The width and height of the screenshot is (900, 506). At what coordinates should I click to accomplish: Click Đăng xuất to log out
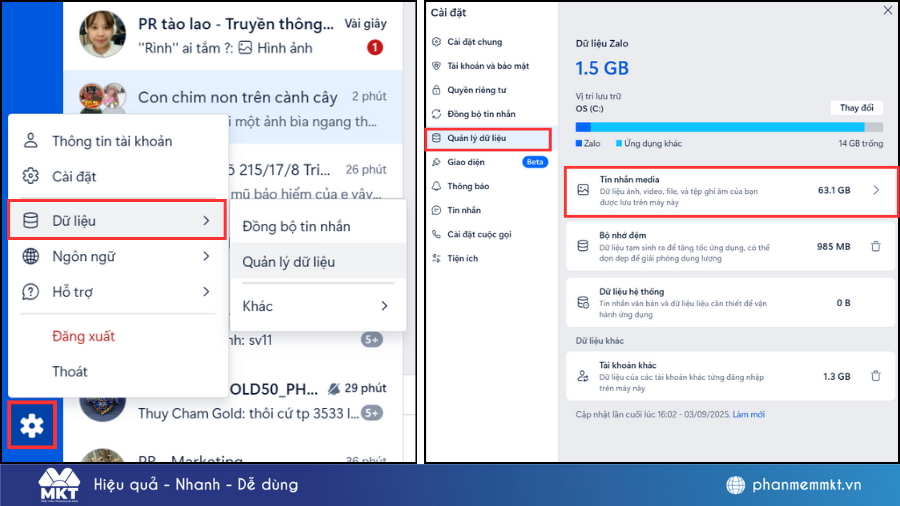point(83,336)
